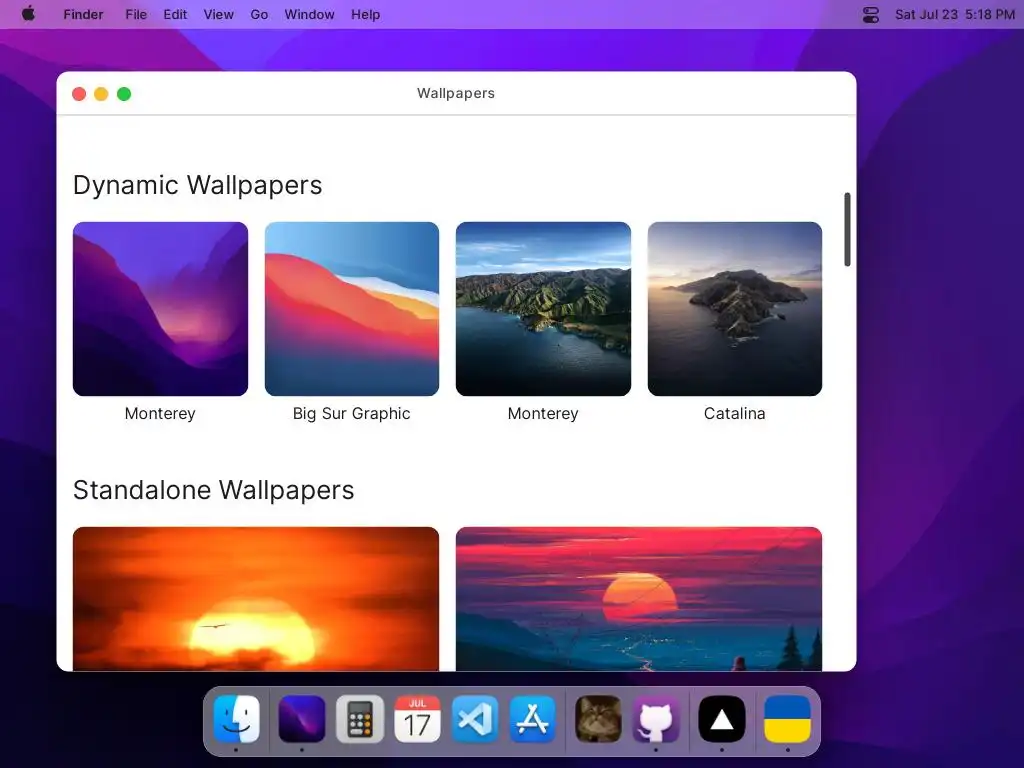The height and width of the screenshot is (768, 1024).
Task: Open the black triangle Vercel dock icon
Action: pyautogui.click(x=722, y=719)
